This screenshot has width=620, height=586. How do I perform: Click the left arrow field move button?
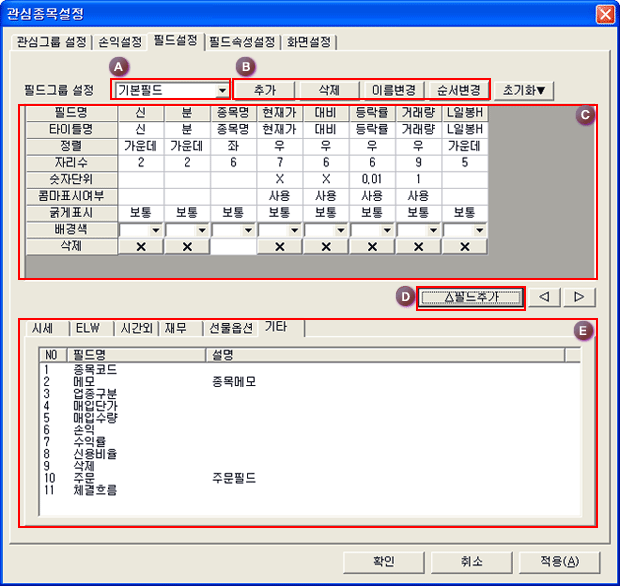click(x=544, y=297)
